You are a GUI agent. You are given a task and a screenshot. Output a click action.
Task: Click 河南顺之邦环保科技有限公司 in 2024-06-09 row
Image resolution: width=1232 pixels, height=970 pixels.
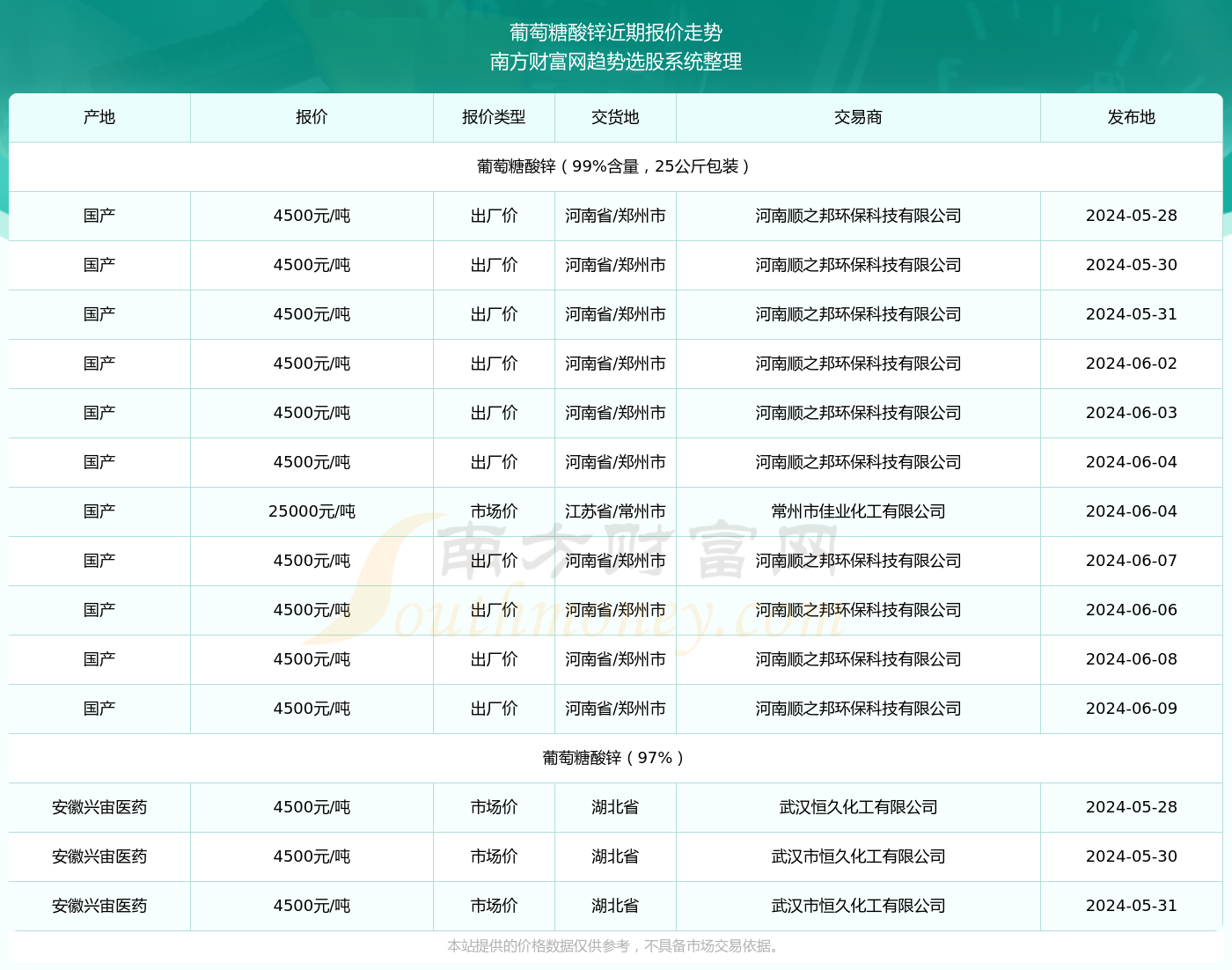[x=858, y=709]
